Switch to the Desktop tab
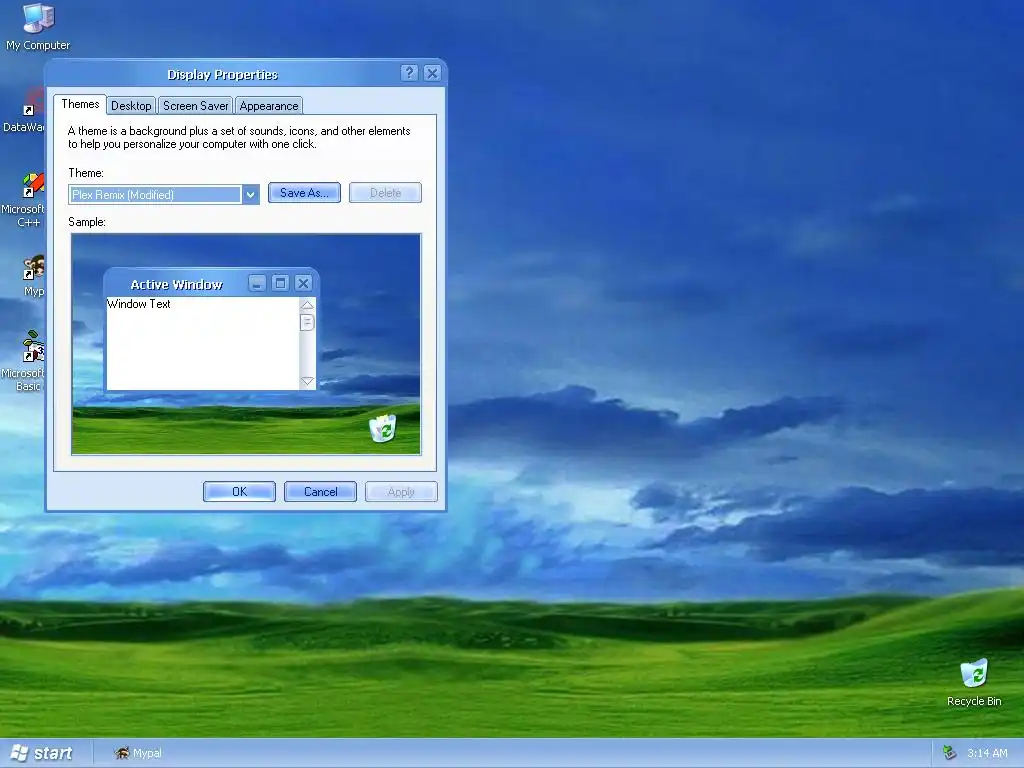The image size is (1024, 768). coord(131,106)
